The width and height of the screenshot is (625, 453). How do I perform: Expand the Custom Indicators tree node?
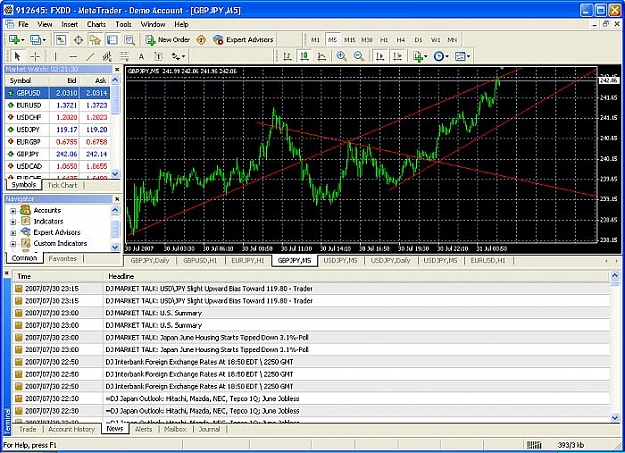[13, 244]
